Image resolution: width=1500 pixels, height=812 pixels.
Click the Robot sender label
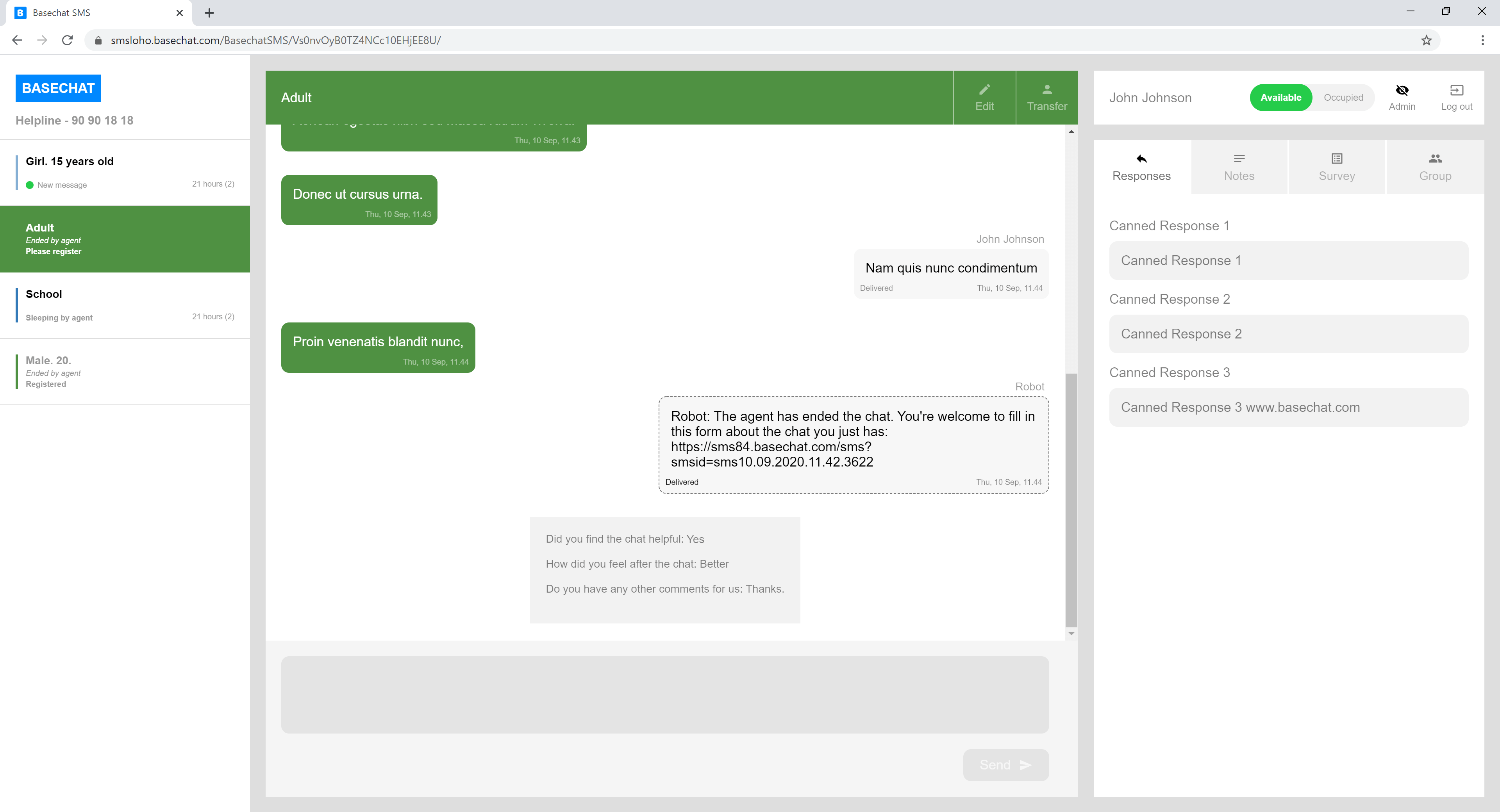(1030, 386)
